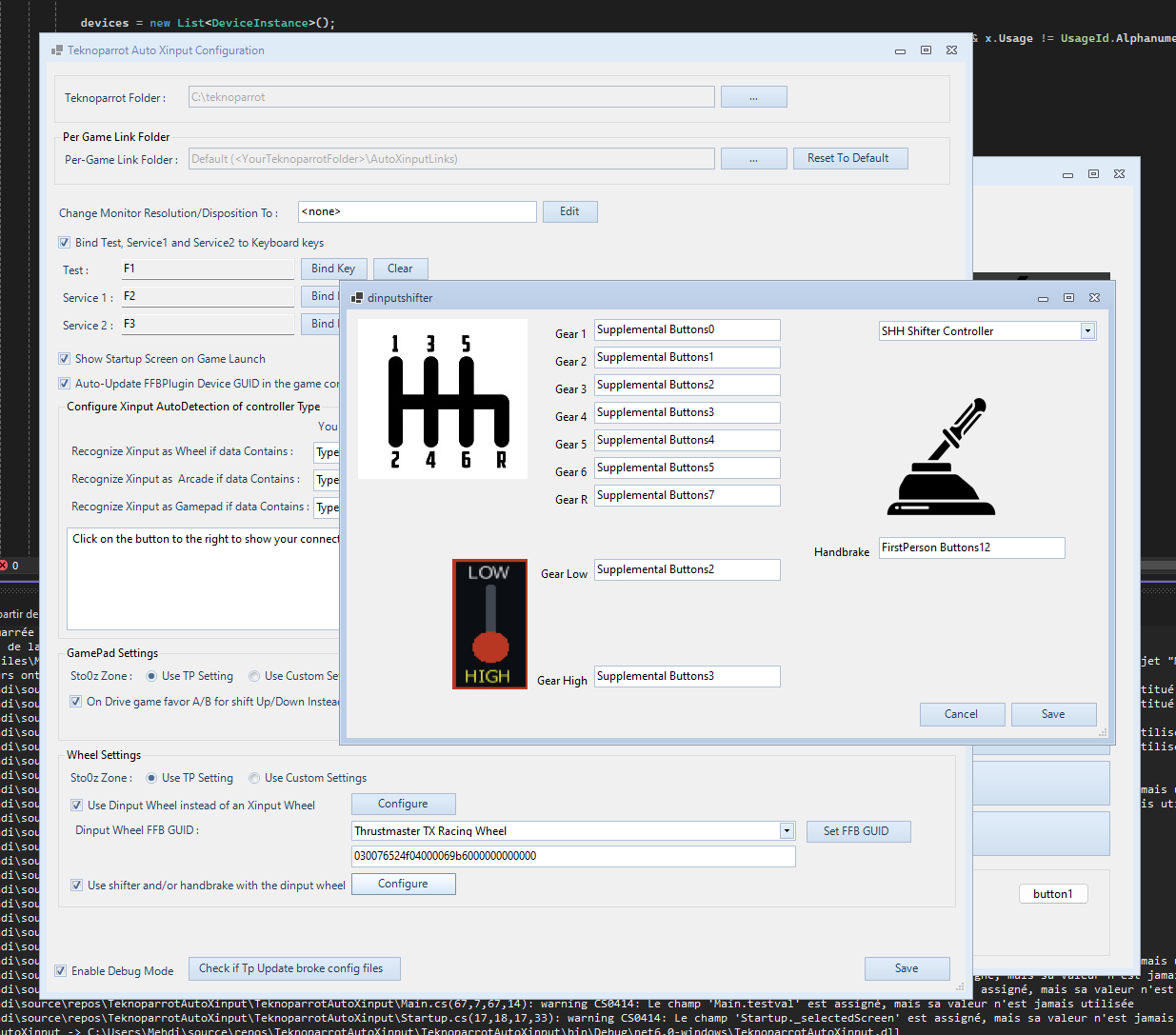Toggle On Drive game favor A/B checkbox

tap(75, 702)
